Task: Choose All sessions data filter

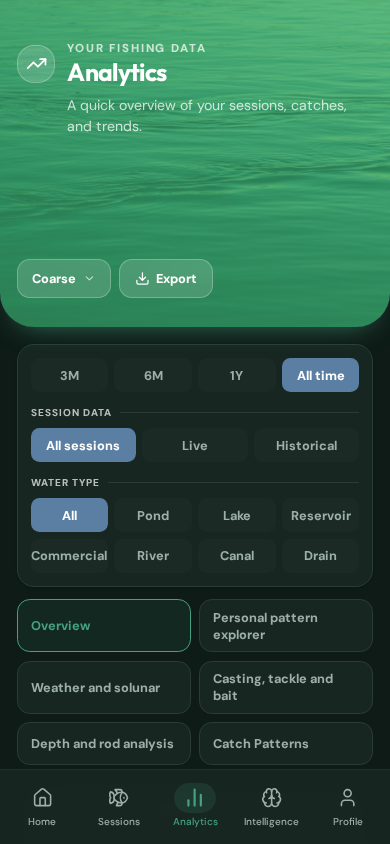Action: tap(83, 445)
